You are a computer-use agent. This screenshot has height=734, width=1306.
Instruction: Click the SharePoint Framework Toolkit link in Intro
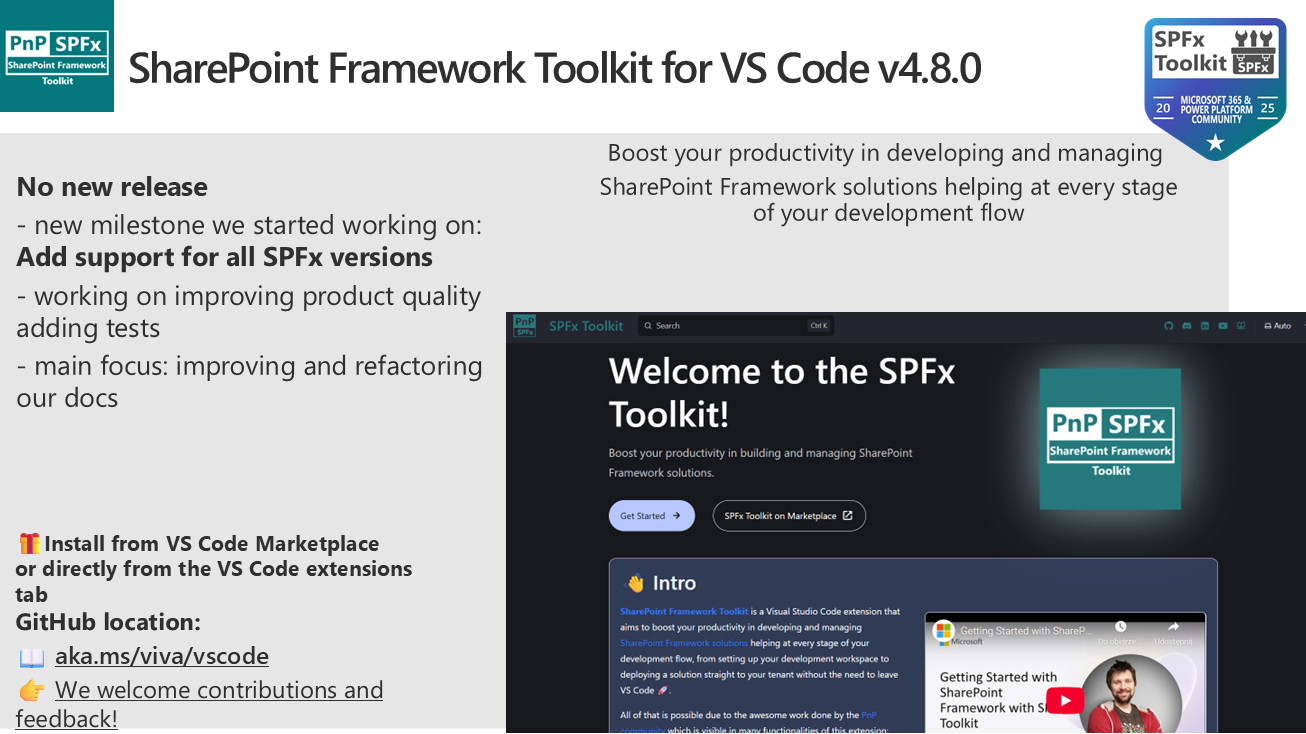[684, 611]
